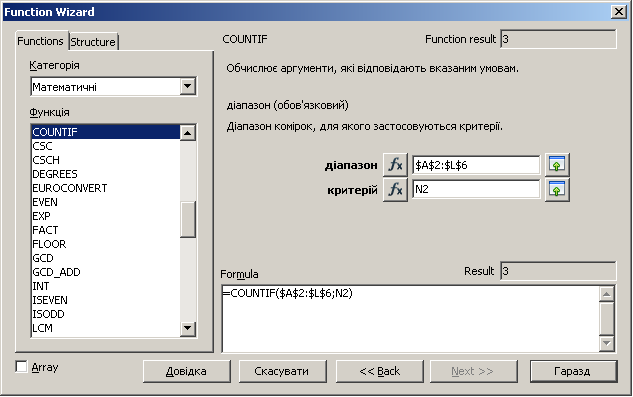Click the Formula box scroll-up arrow
Screen dimensions: 633x397
[607, 294]
